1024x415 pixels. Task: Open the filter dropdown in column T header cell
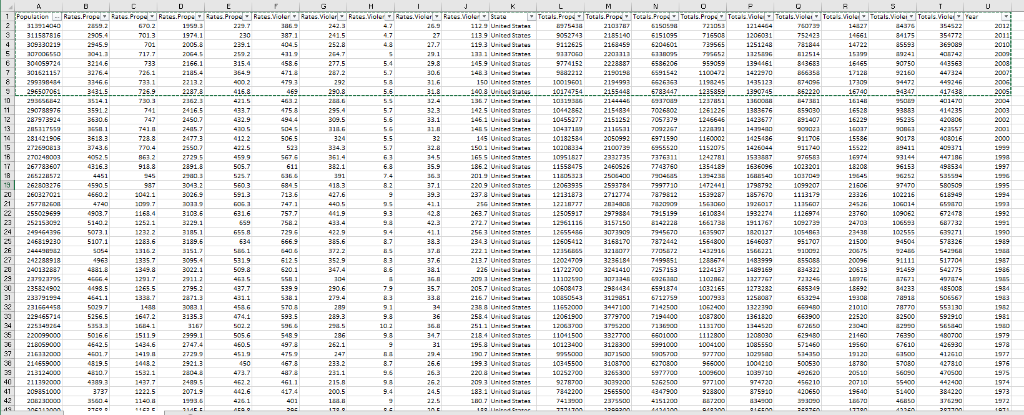click(958, 15)
